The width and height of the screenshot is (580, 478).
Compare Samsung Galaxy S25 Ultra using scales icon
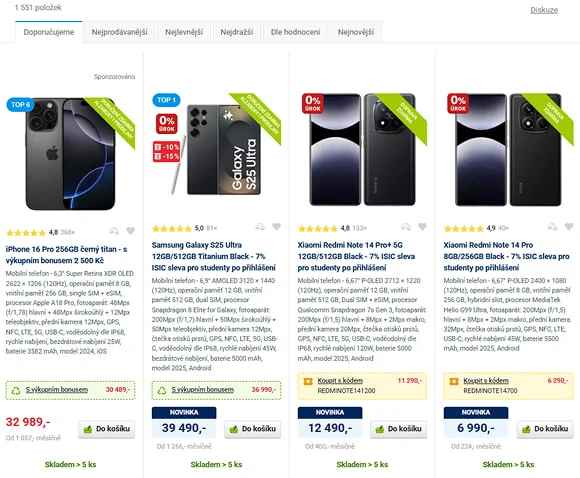[260, 226]
